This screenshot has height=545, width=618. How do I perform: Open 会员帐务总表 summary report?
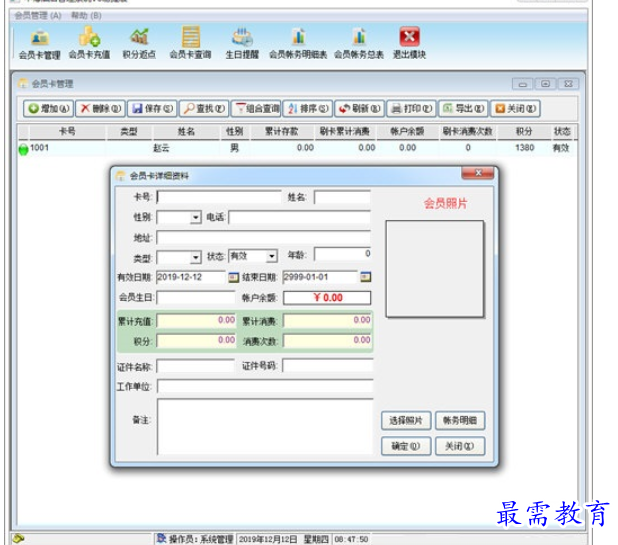(x=358, y=43)
